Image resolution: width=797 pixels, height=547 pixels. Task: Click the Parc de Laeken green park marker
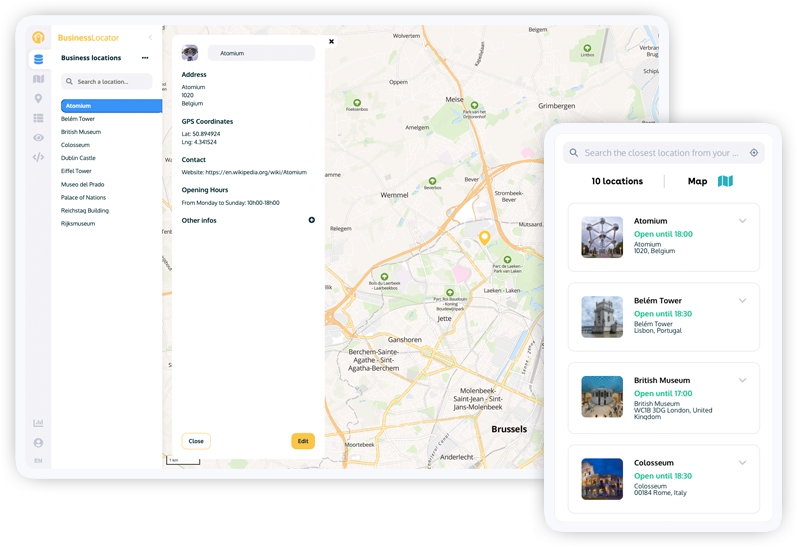click(507, 260)
